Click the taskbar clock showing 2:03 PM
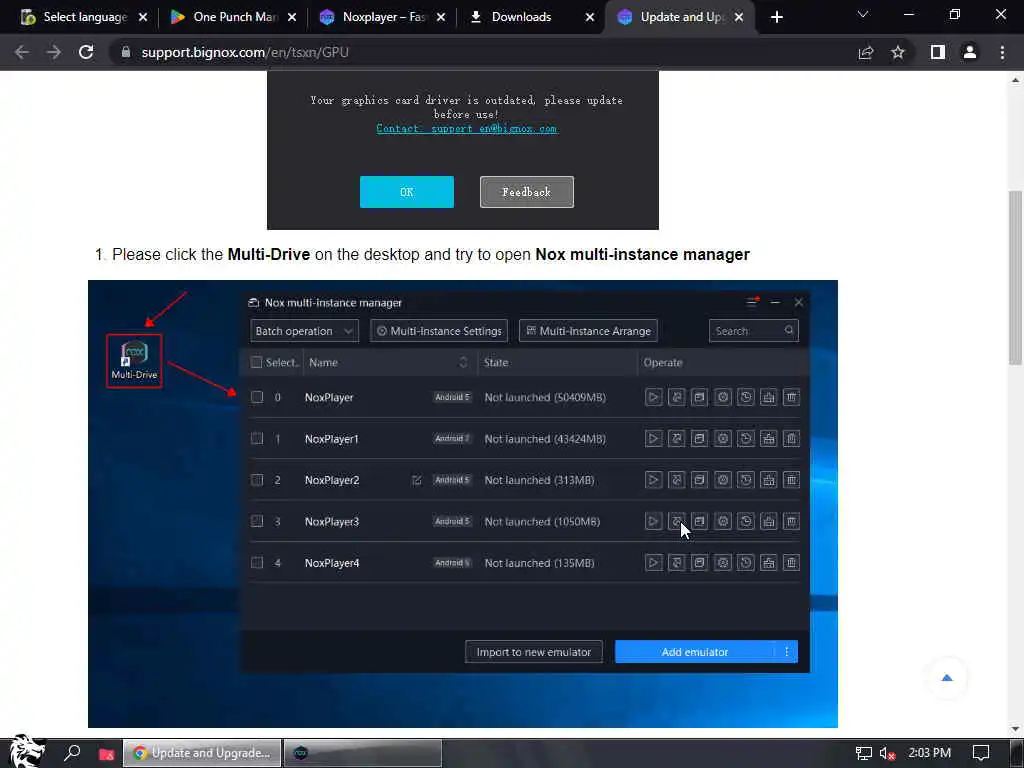The height and width of the screenshot is (768, 1024). pos(929,753)
